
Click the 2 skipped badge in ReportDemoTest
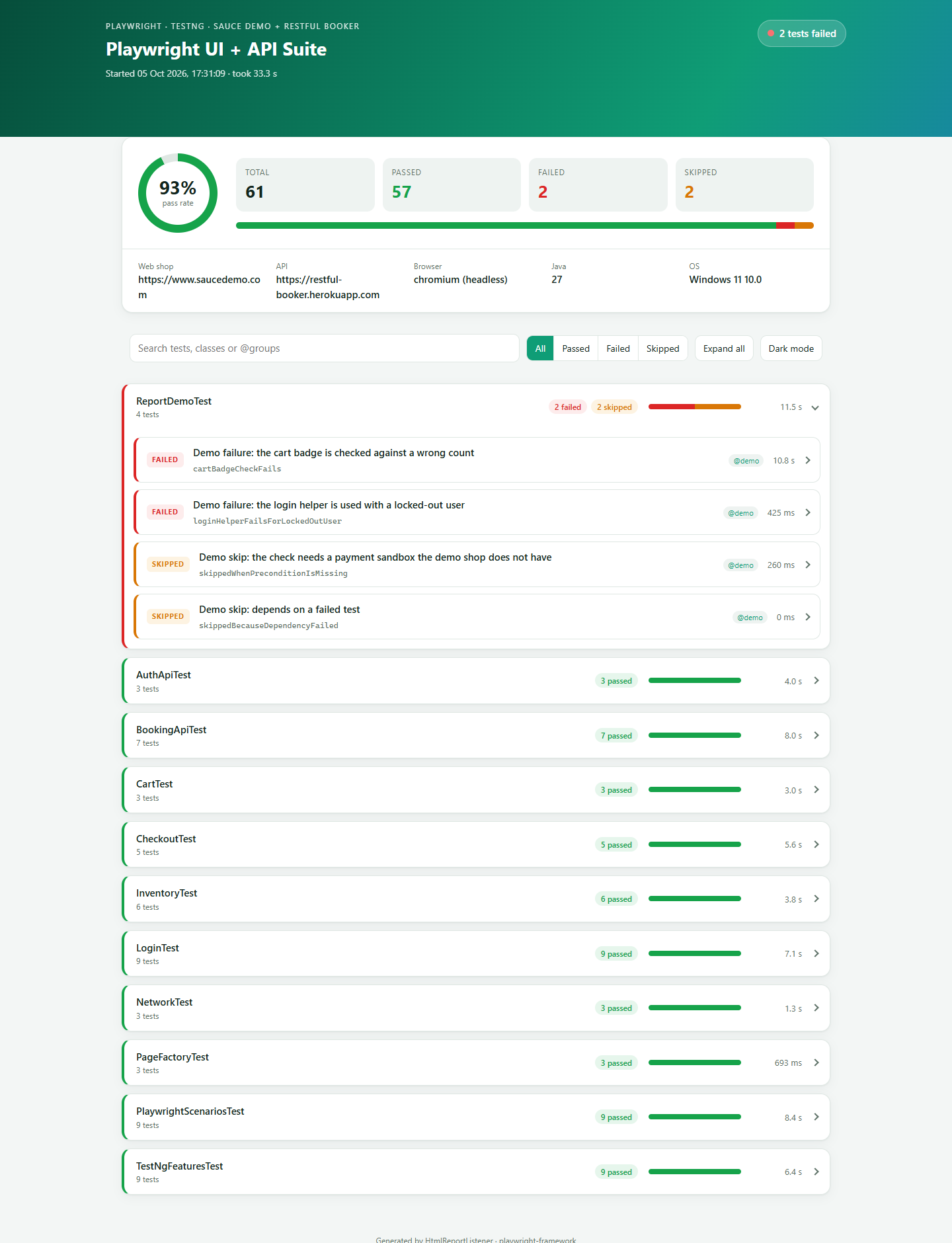[x=614, y=407]
